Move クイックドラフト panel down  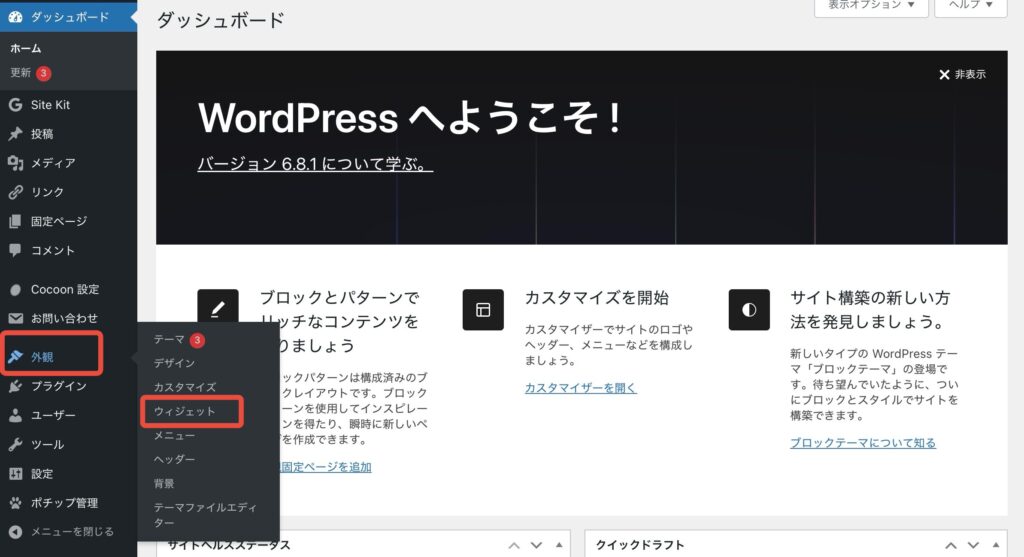tap(973, 545)
